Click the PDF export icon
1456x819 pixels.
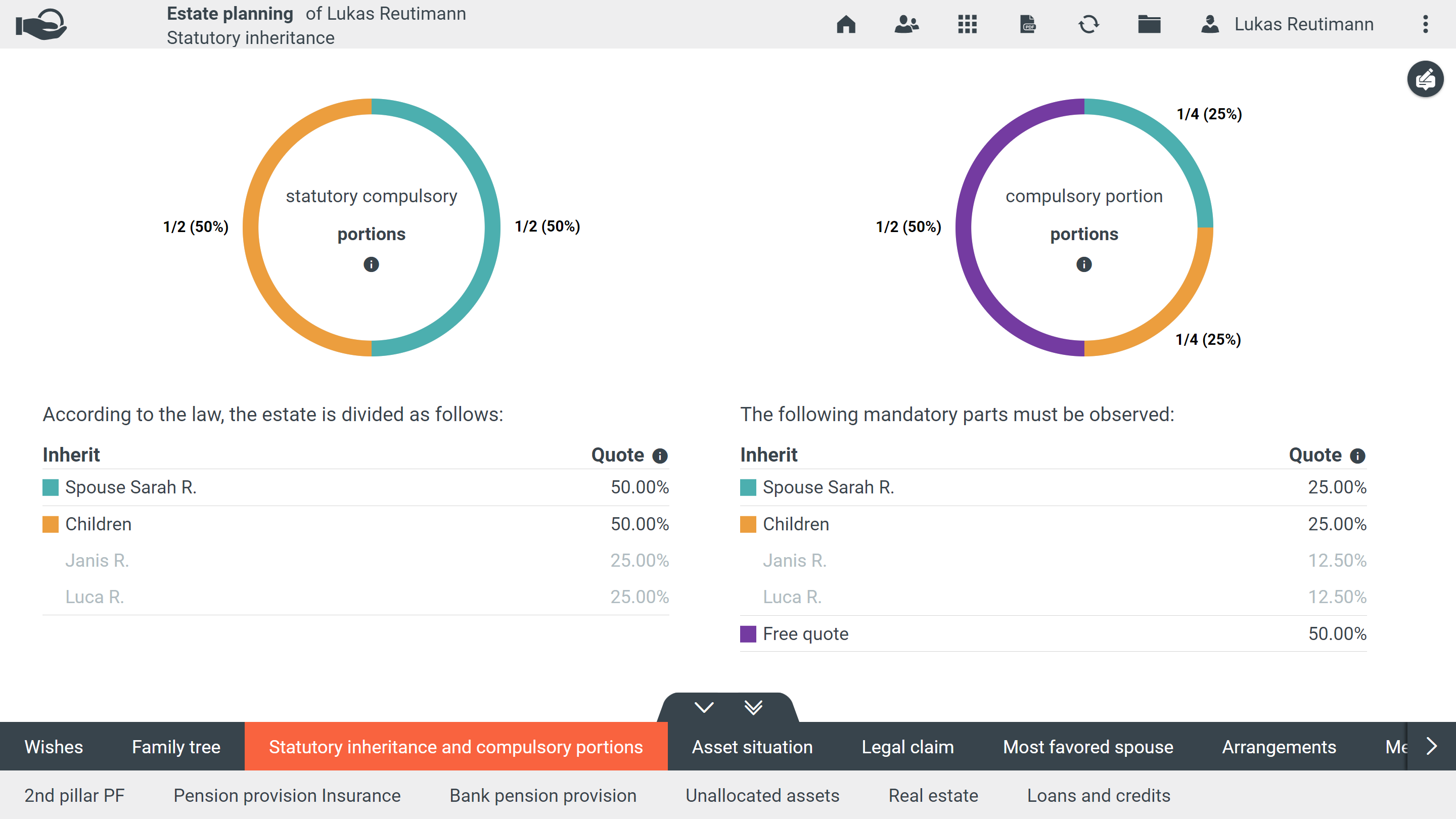(x=1028, y=24)
